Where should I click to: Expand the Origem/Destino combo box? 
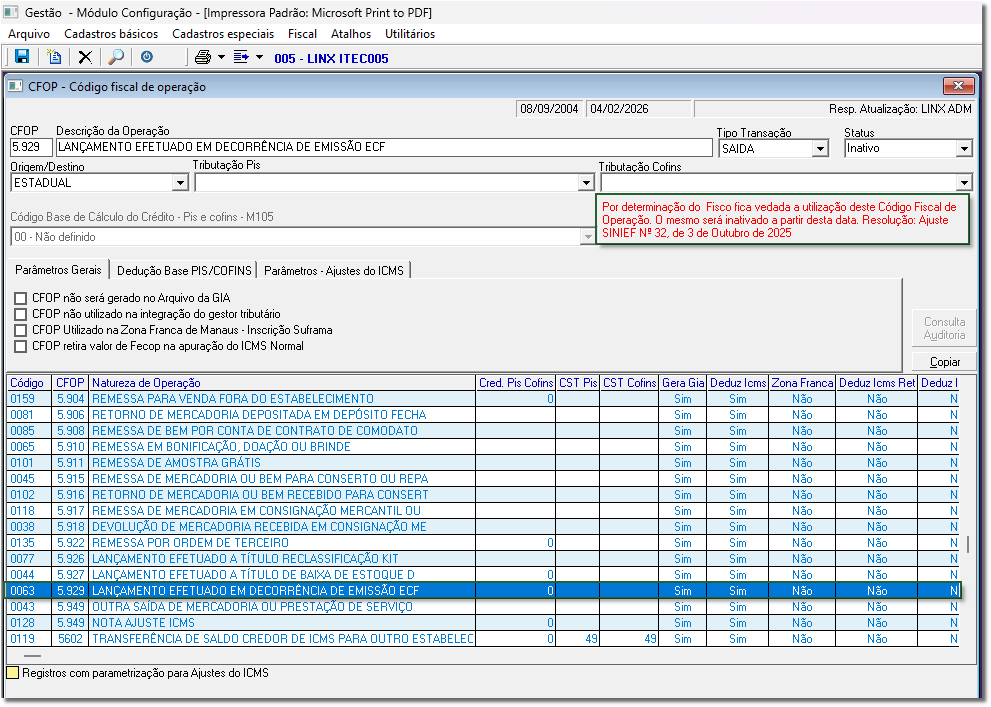pos(180,183)
